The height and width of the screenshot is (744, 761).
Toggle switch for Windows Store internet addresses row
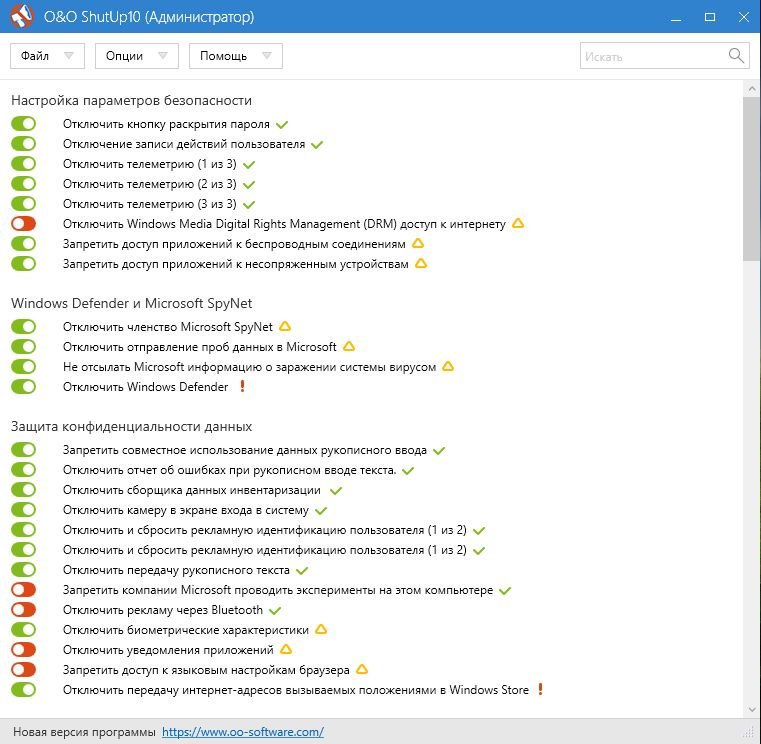(x=23, y=689)
